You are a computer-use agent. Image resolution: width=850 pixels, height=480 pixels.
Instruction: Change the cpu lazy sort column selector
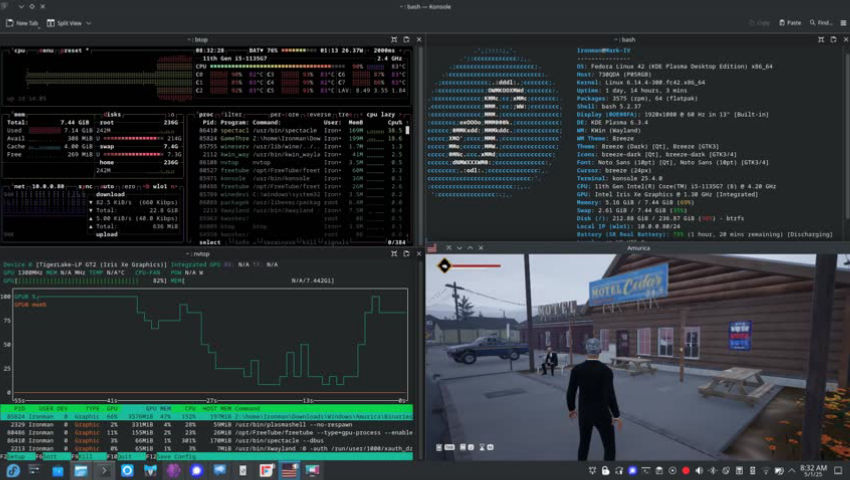tap(381, 114)
